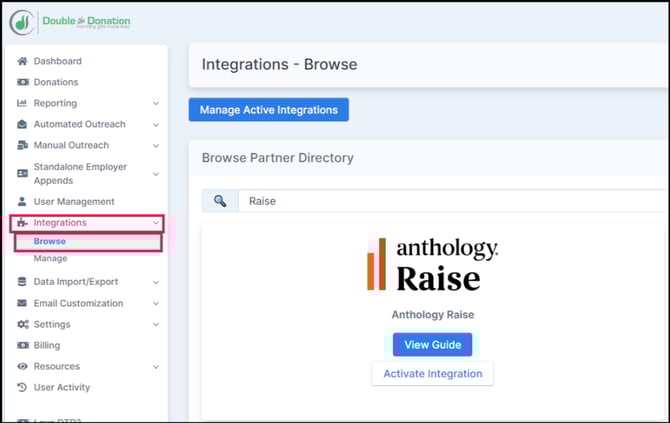The image size is (670, 423).
Task: Click the magnifying glass search icon
Action: [x=220, y=201]
